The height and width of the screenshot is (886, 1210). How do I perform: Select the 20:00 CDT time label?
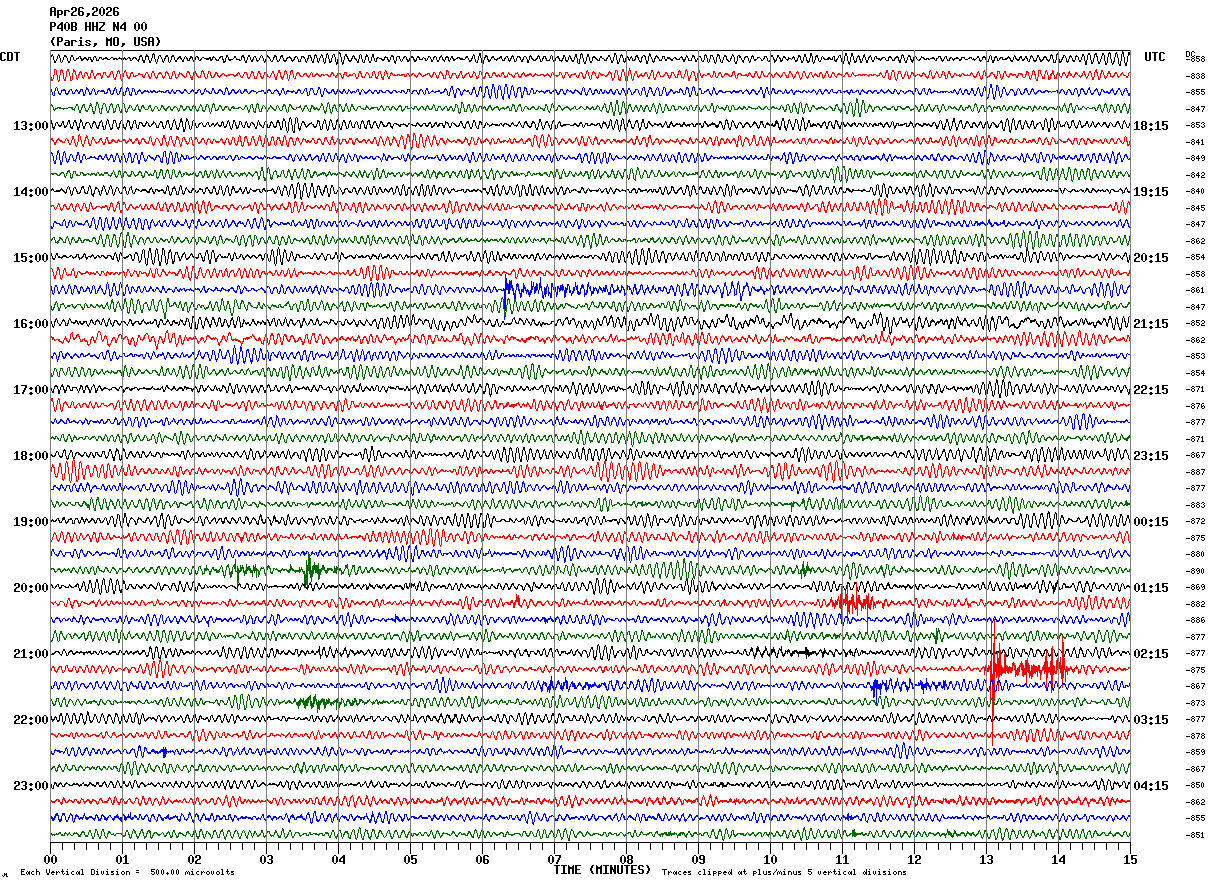click(31, 588)
